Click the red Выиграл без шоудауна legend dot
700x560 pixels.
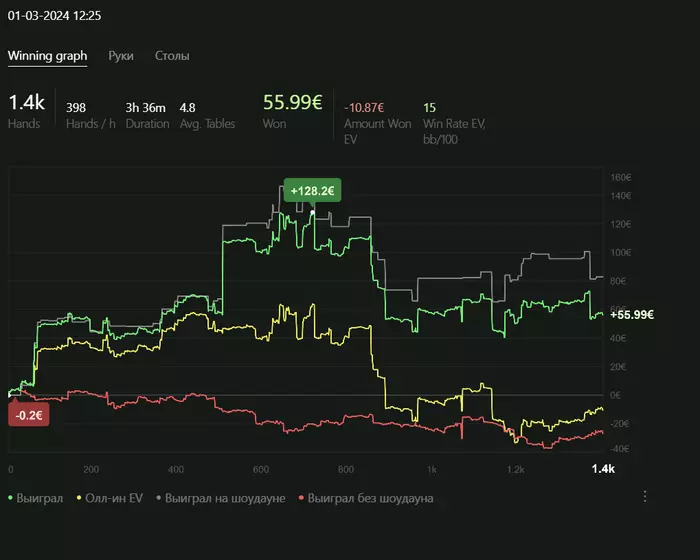300,497
